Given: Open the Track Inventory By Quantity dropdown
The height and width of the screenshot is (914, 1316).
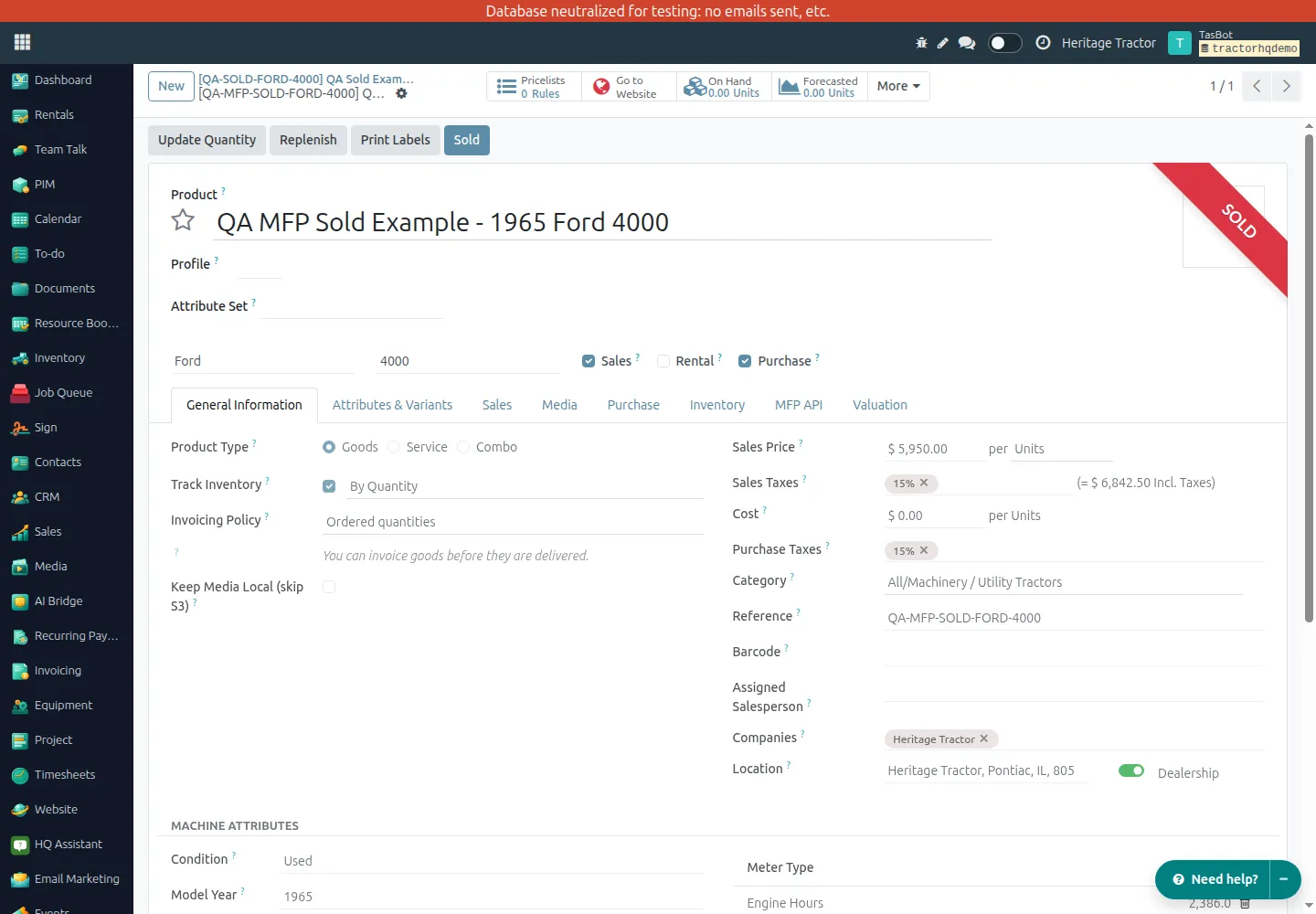Looking at the screenshot, I should pos(525,486).
